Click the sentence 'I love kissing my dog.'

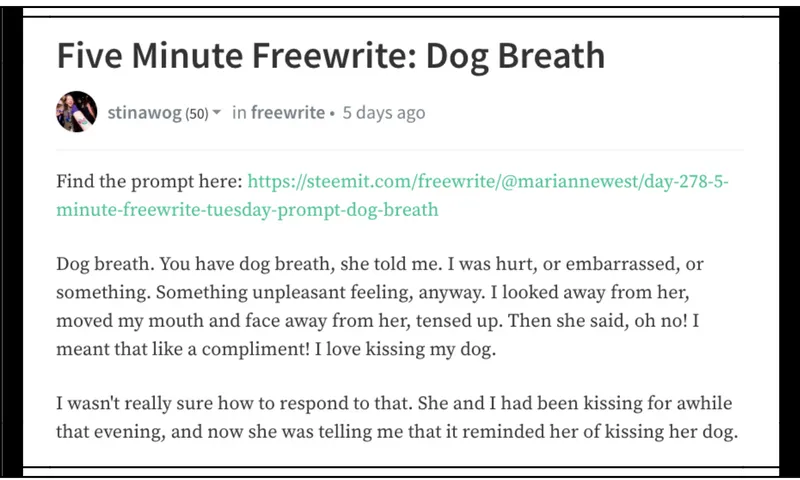coord(405,349)
